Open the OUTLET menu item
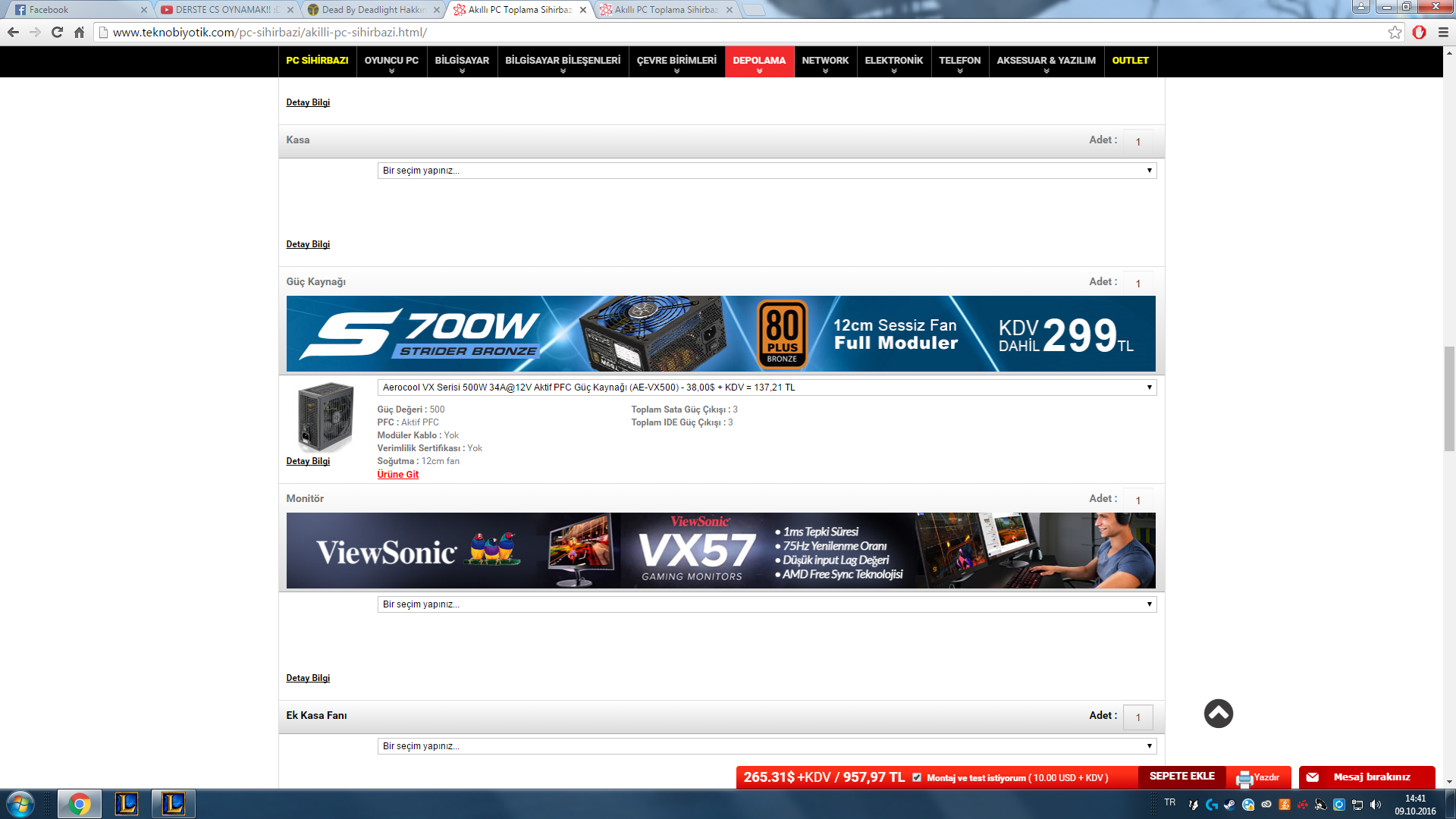Screen dimensions: 1456x819 [x=1130, y=61]
